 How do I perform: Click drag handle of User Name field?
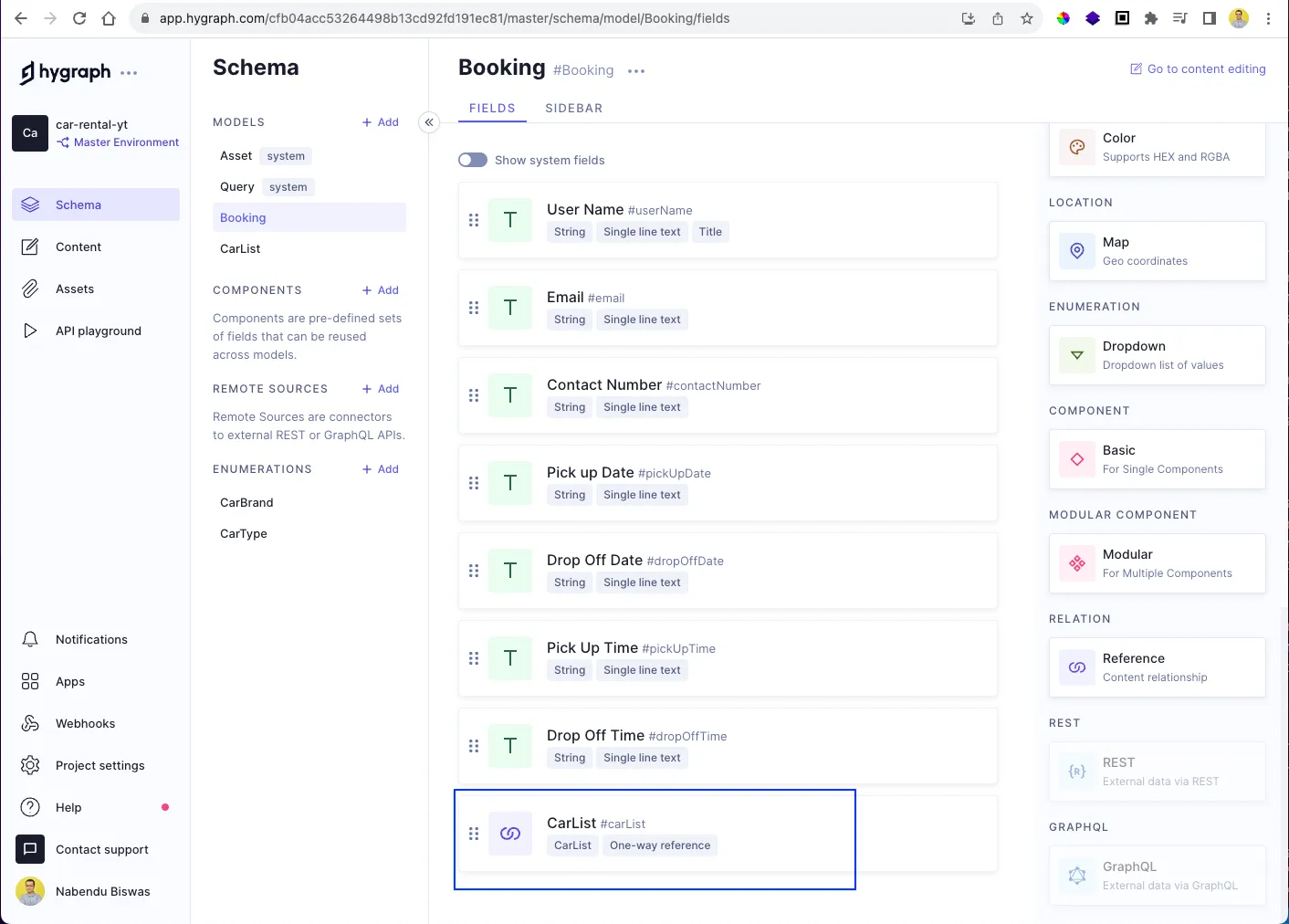(x=474, y=220)
